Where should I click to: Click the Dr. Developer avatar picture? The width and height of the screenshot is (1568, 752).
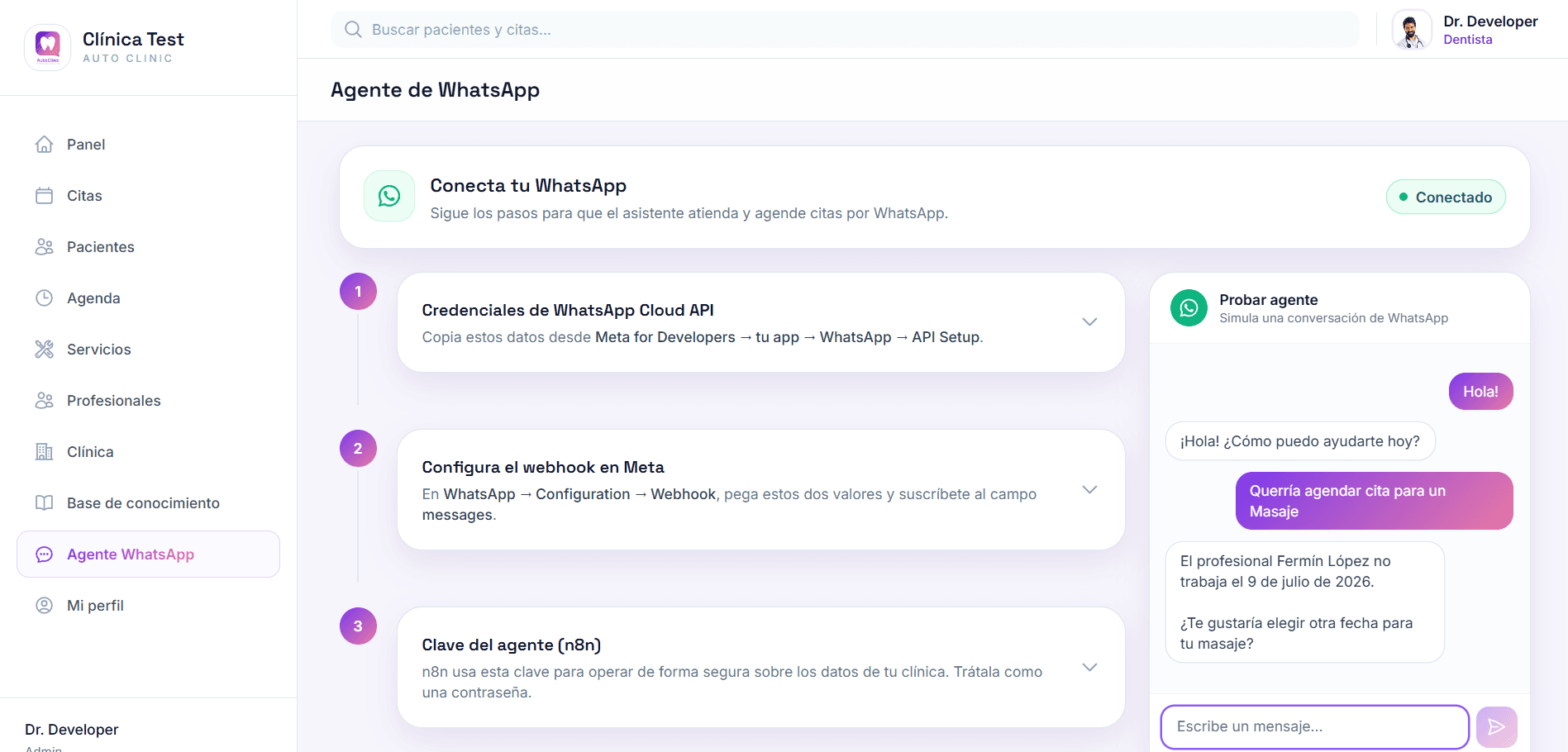click(x=1412, y=30)
